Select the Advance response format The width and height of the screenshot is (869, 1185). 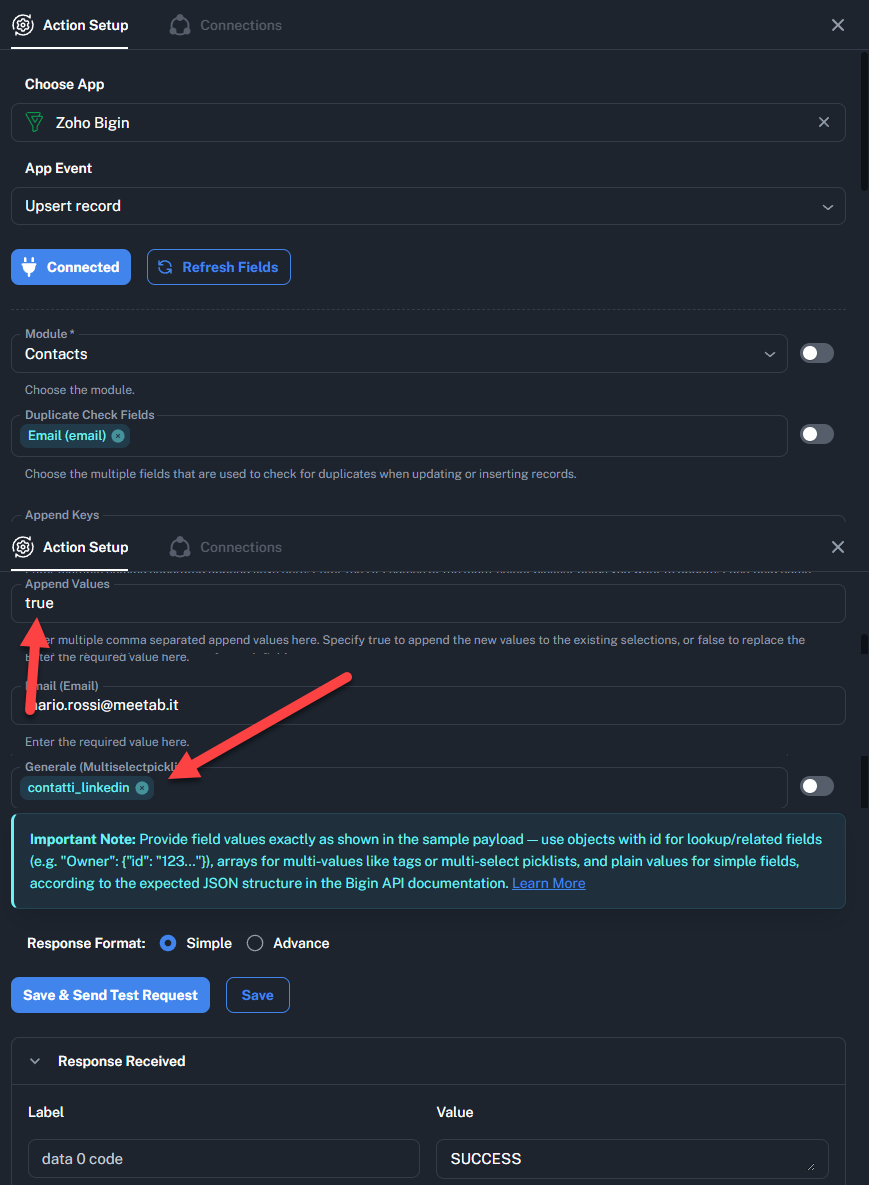coord(255,943)
